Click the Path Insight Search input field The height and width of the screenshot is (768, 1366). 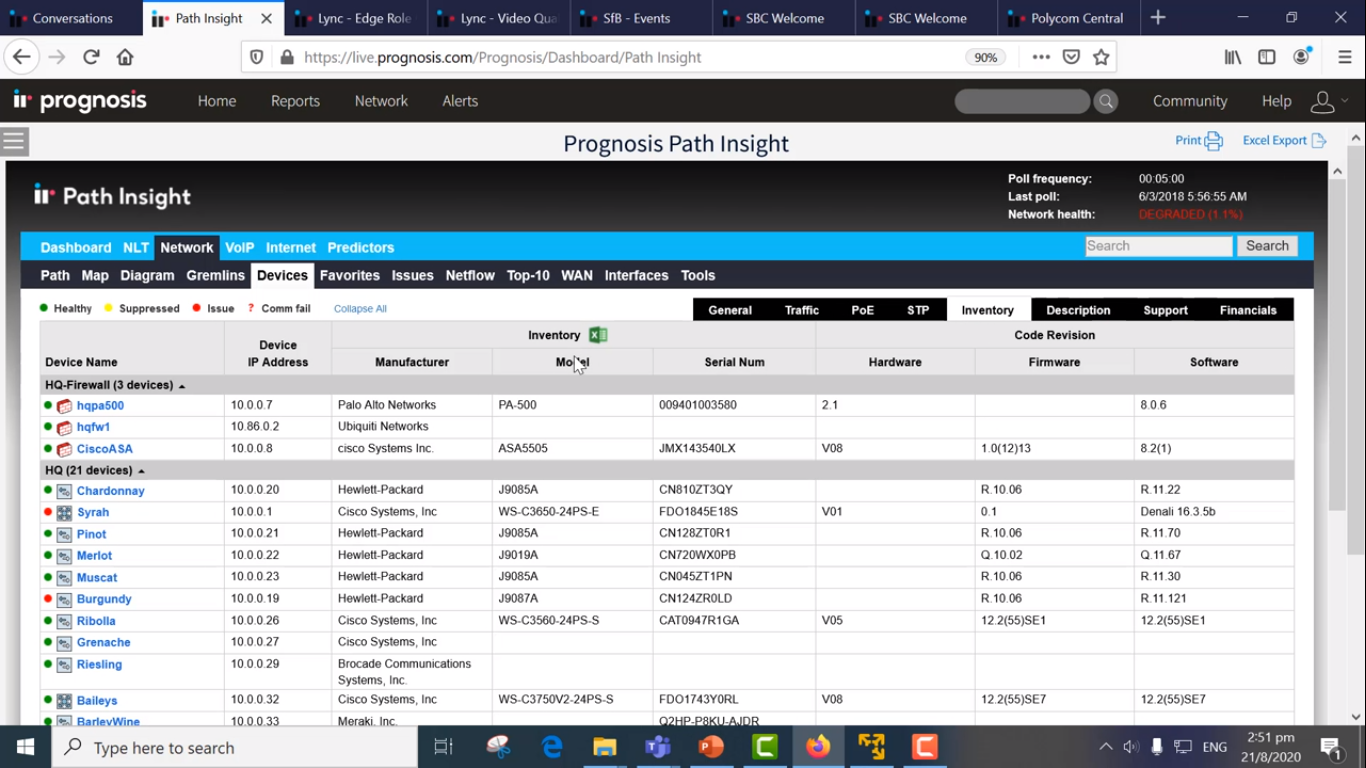1159,246
